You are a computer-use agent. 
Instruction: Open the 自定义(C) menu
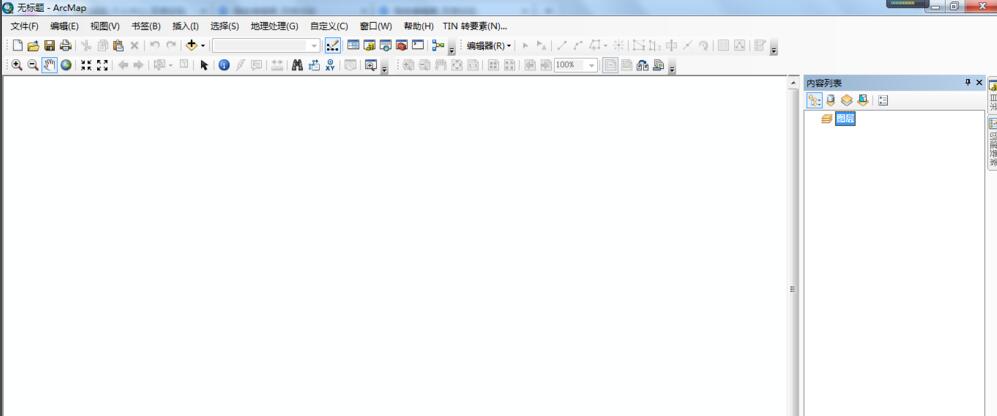(329, 26)
